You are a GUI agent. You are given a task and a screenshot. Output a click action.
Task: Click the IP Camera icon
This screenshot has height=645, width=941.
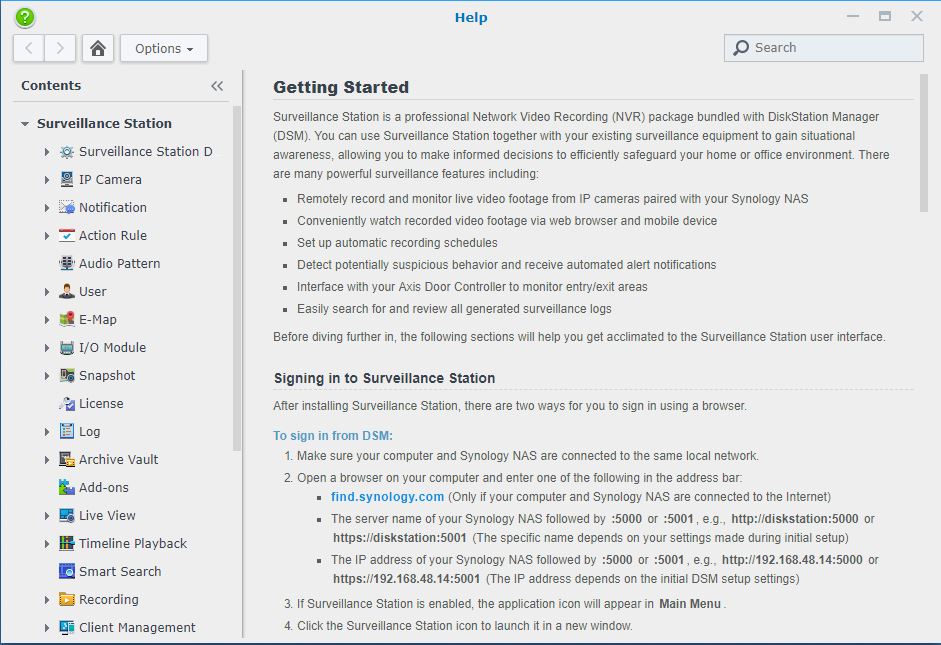(67, 179)
